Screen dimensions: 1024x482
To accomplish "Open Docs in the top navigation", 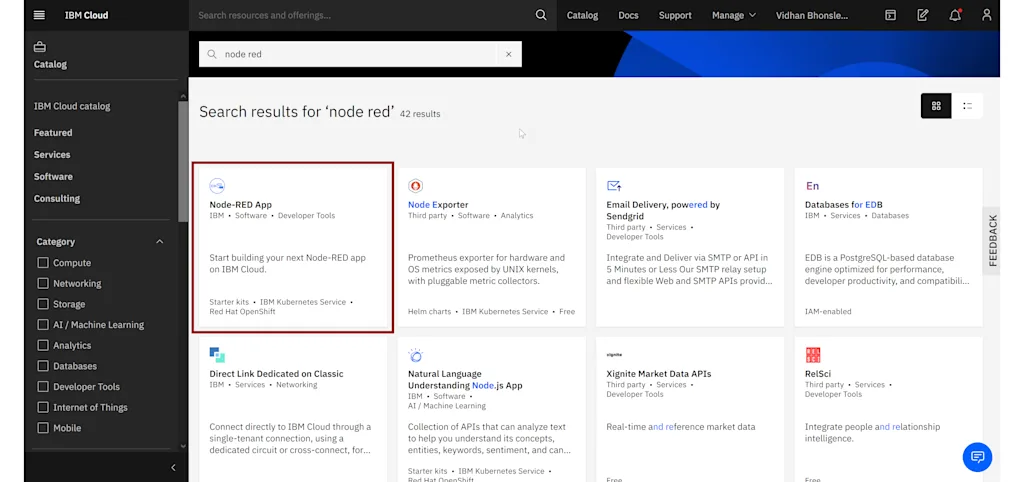I will click(x=628, y=15).
